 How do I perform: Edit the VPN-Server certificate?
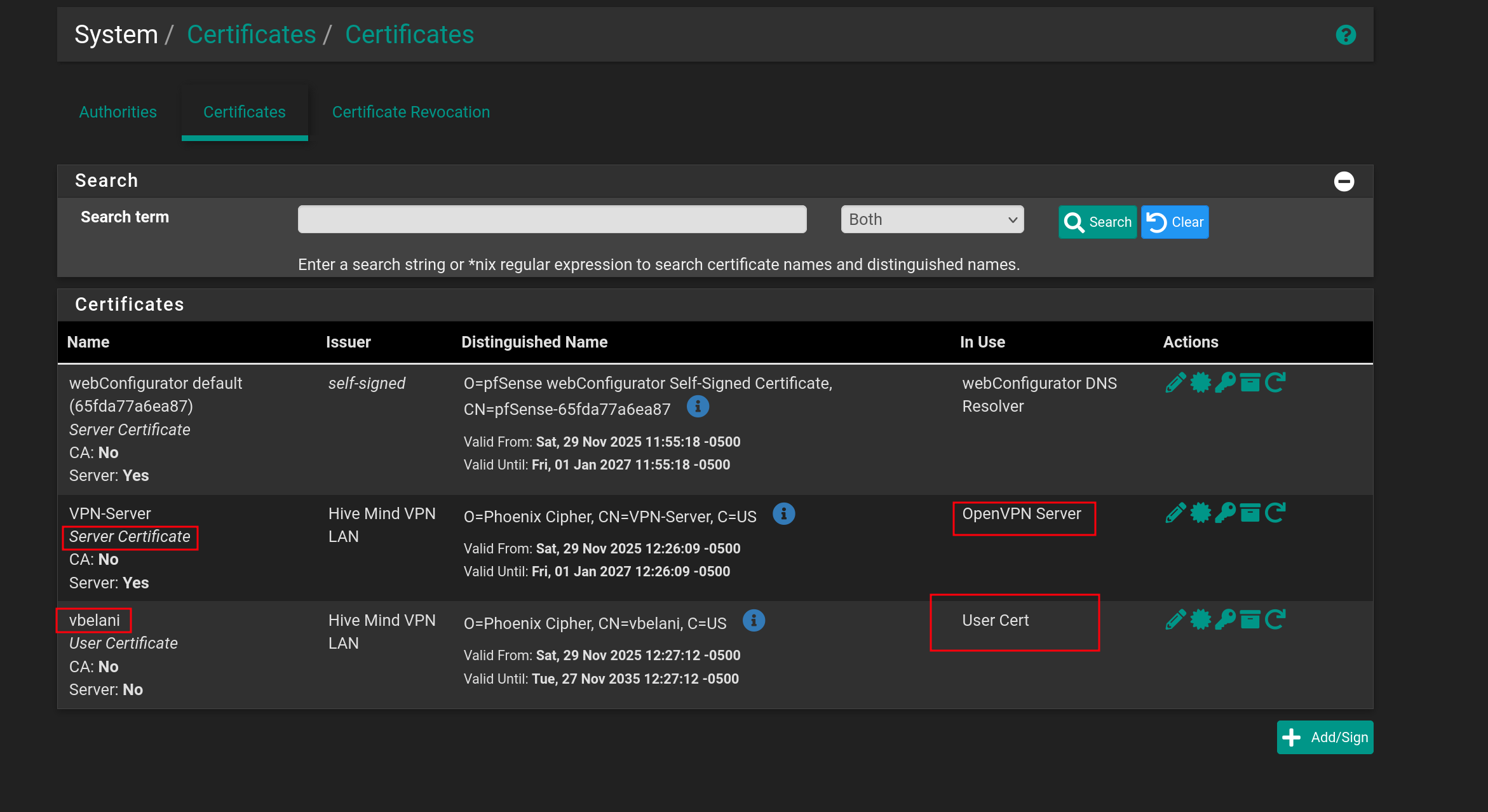[1175, 513]
